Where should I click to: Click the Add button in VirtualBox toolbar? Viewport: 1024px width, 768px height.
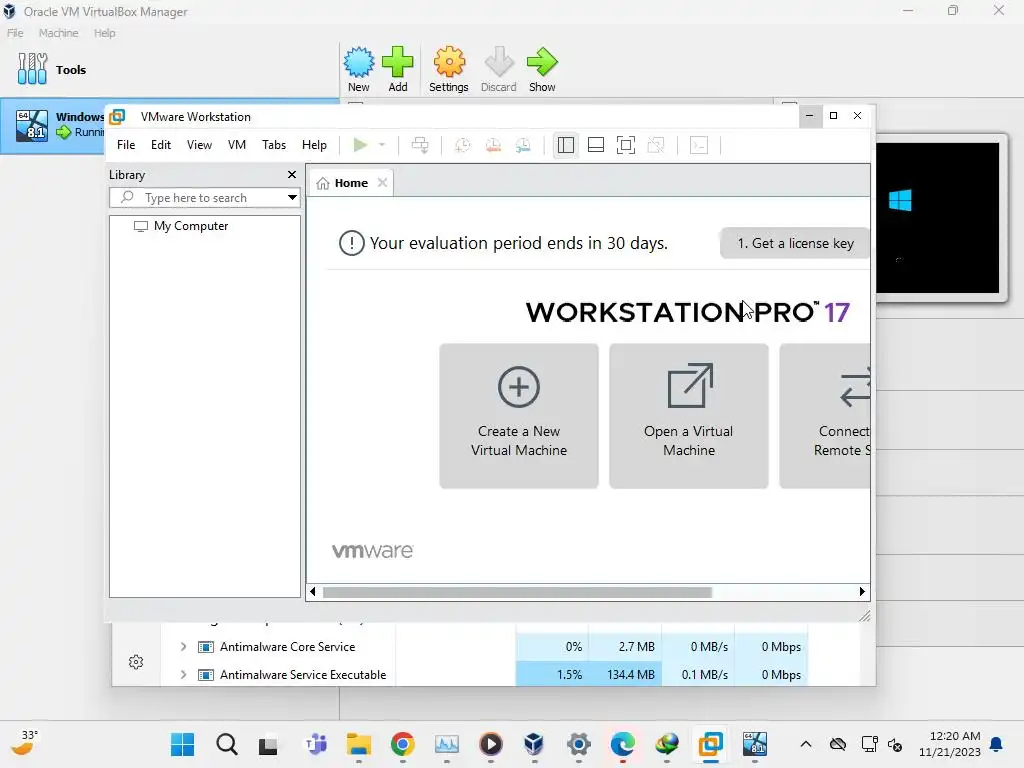(x=398, y=69)
